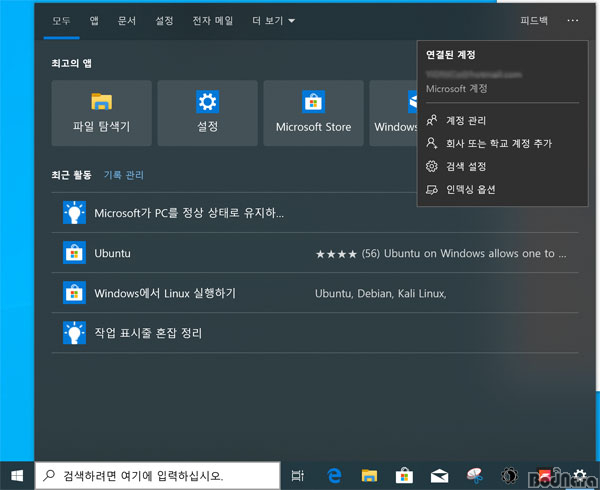
Task: Open the 설정 app tile
Action: tap(207, 113)
